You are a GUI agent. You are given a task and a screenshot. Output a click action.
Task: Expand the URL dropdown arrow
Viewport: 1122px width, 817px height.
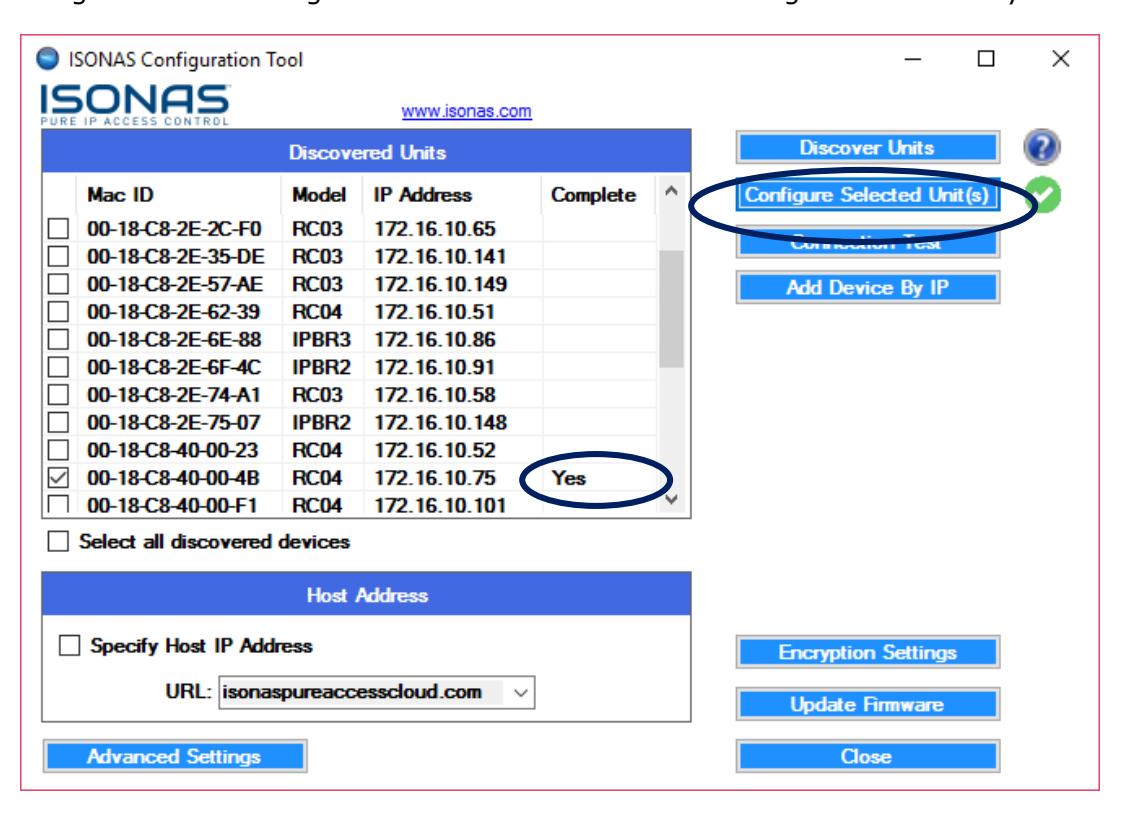[520, 693]
